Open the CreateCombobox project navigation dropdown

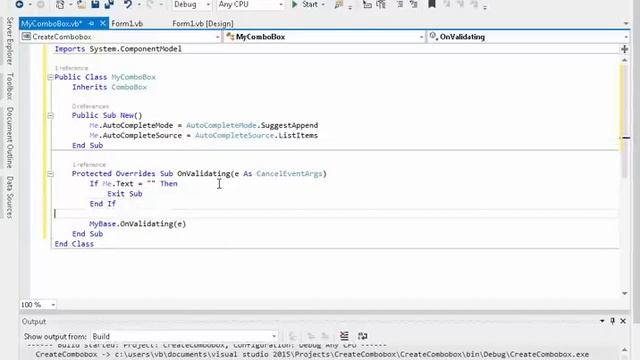pyautogui.click(x=121, y=37)
